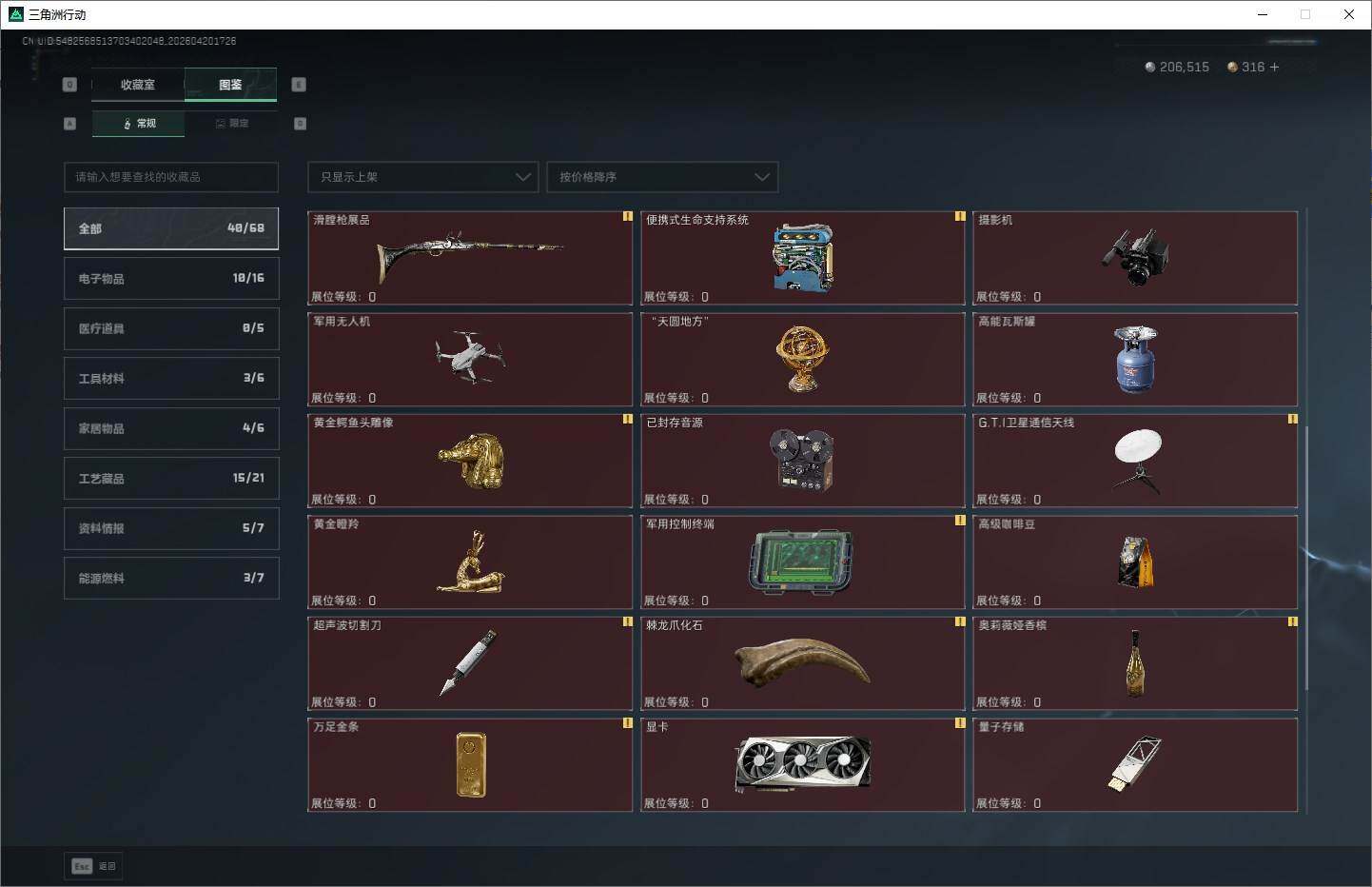Show the 工艺藏品 category
1372x887 pixels.
pos(171,478)
